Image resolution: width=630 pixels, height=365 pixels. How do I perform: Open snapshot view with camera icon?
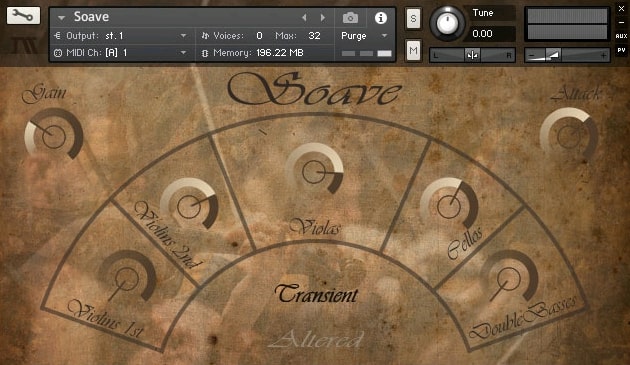click(350, 18)
